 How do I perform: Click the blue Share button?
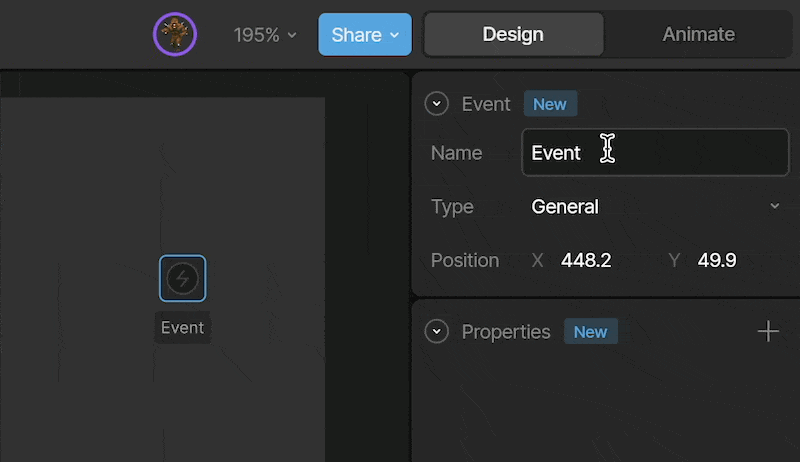click(365, 34)
